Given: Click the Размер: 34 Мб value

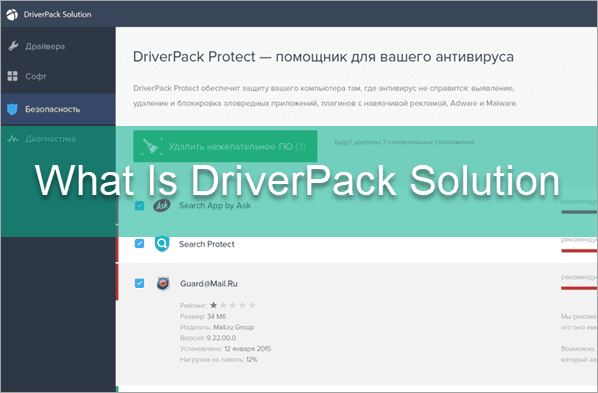Looking at the screenshot, I should (217, 316).
